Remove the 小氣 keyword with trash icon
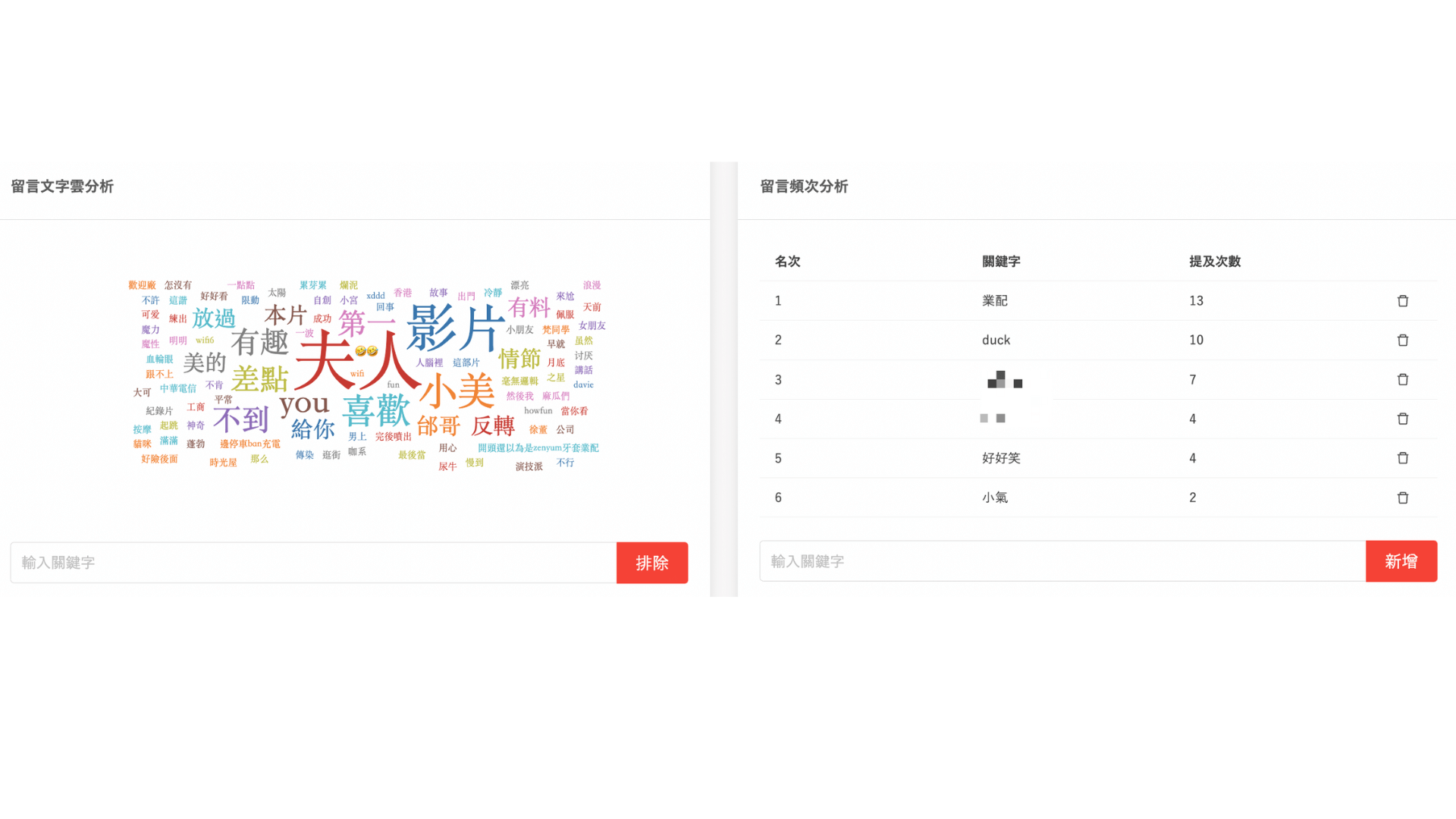The width and height of the screenshot is (1456, 819). click(x=1402, y=498)
